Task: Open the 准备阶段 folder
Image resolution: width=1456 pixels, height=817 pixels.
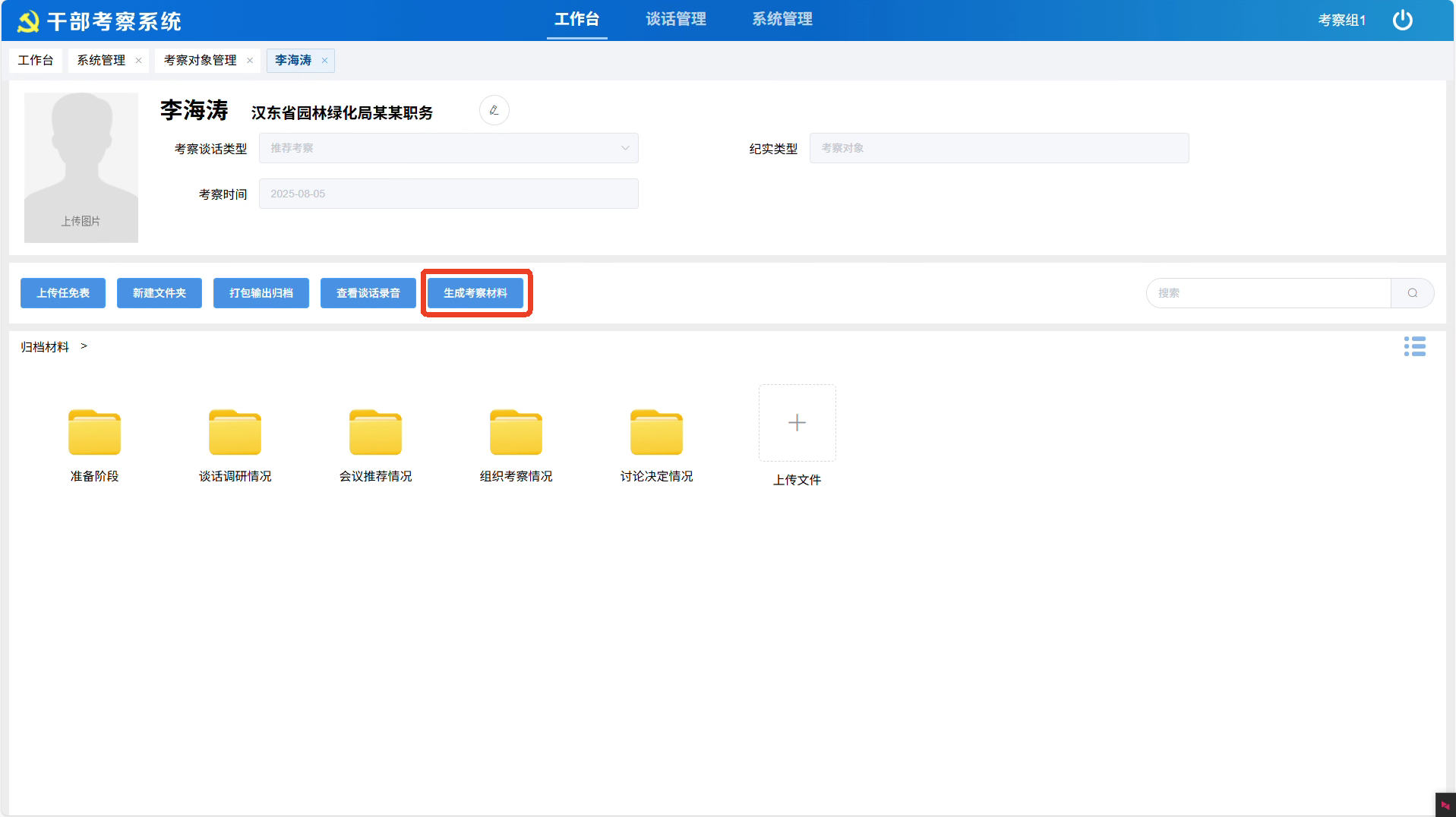Action: (94, 432)
